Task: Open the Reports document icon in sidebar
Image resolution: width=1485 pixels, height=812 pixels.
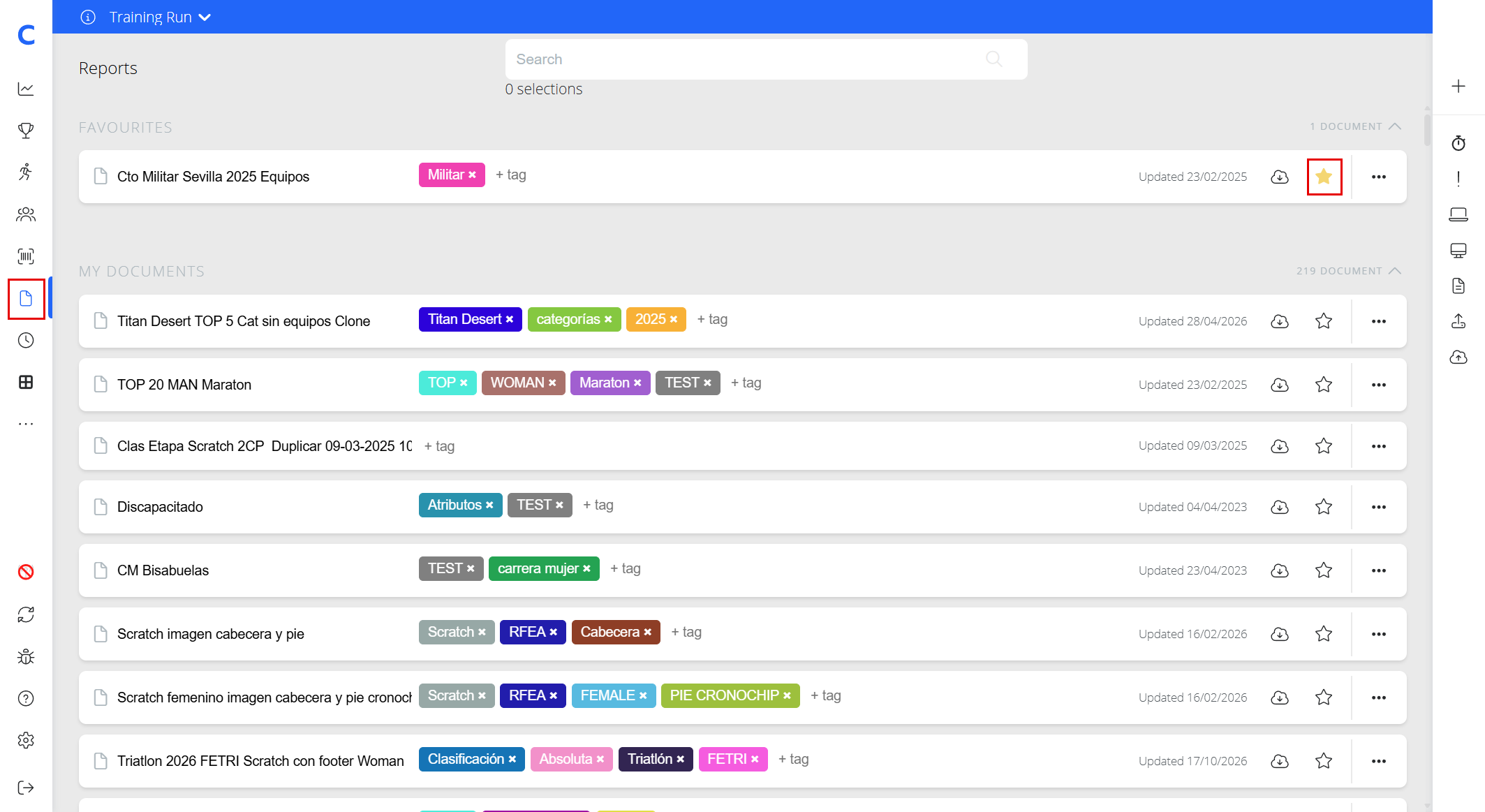Action: (x=26, y=299)
